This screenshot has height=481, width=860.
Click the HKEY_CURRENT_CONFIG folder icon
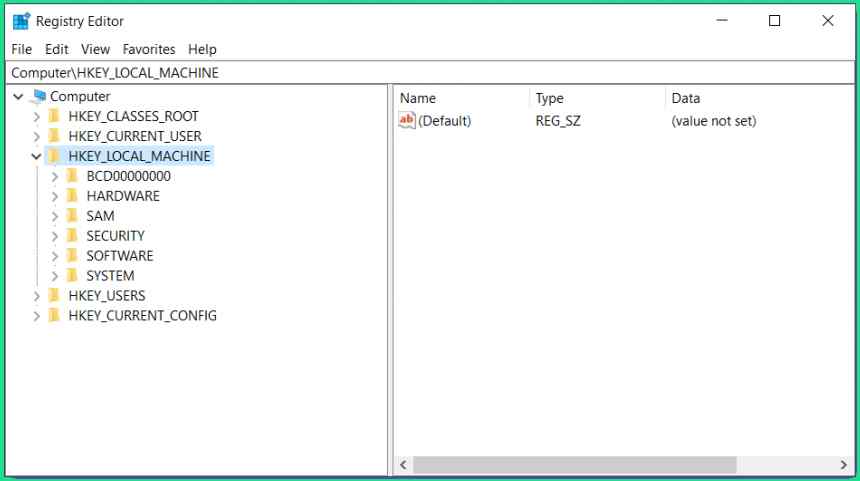[x=54, y=315]
